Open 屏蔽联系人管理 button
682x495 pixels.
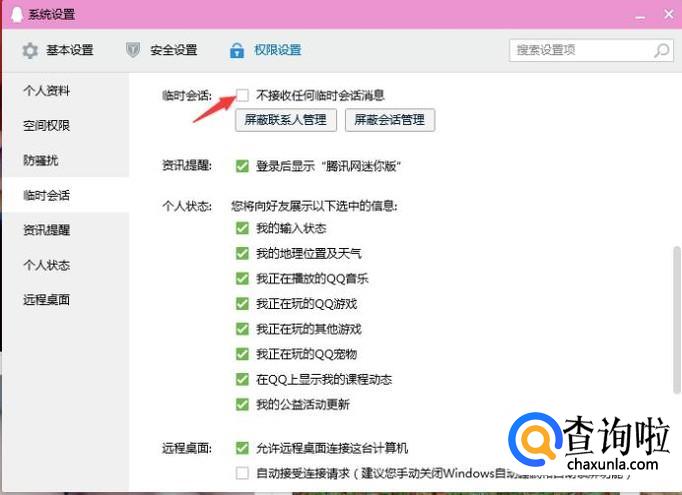[x=286, y=120]
